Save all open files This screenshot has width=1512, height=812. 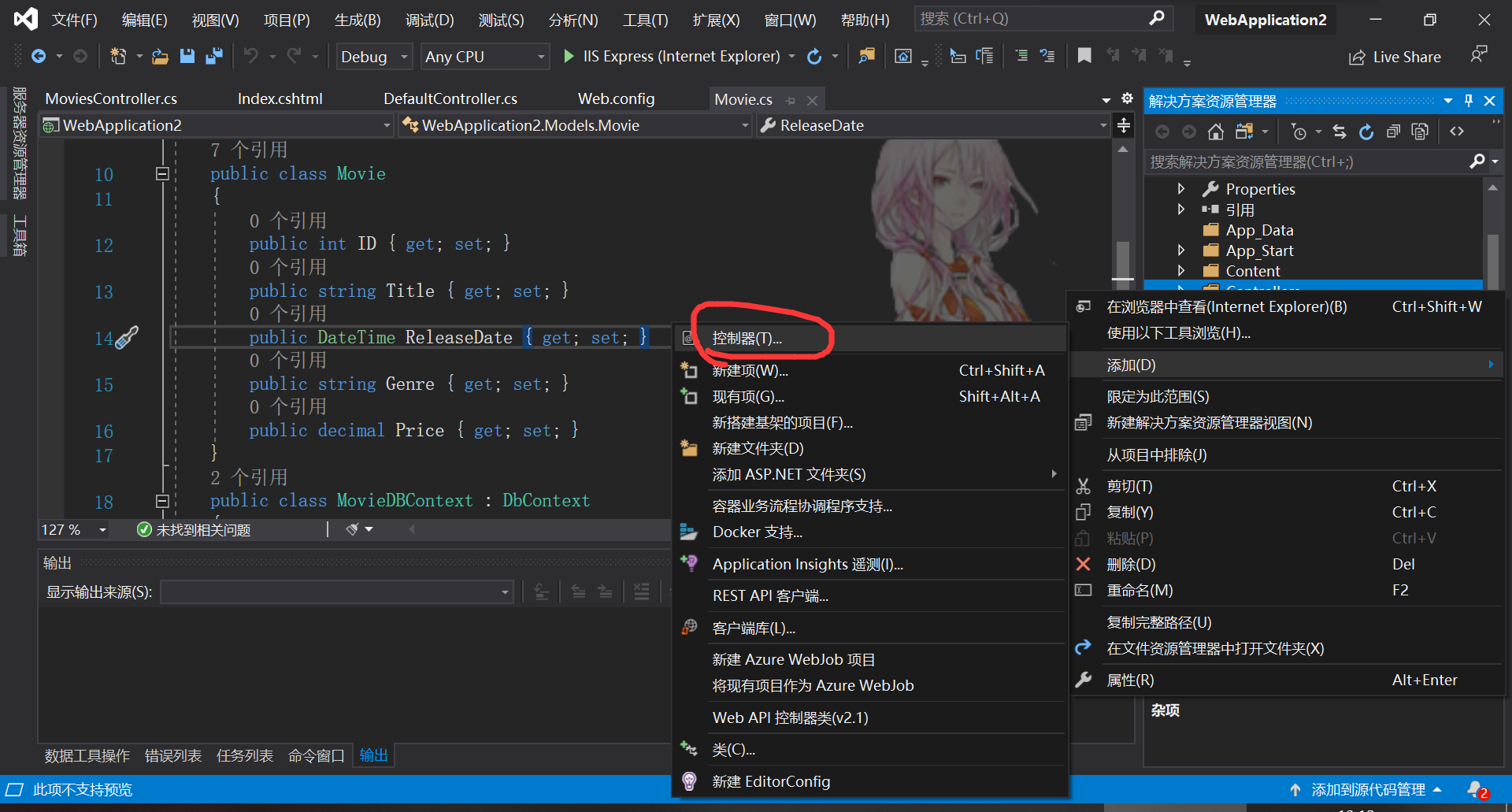click(x=213, y=56)
